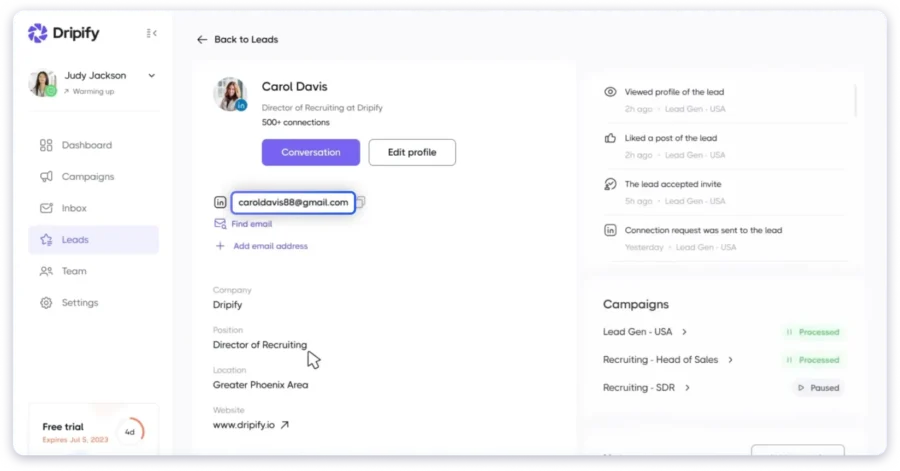Click the Inbox envelope icon
Screen dimensions: 900x471
point(46,208)
